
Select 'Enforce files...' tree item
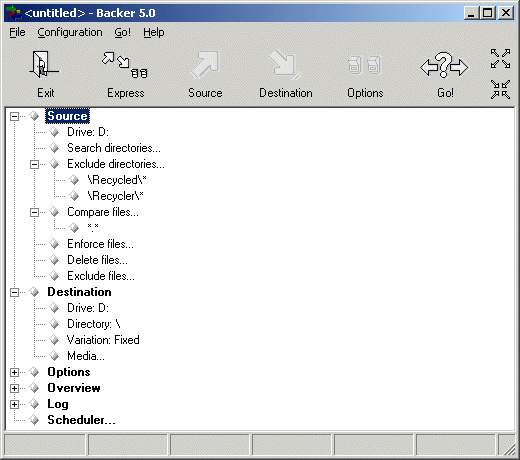[100, 244]
